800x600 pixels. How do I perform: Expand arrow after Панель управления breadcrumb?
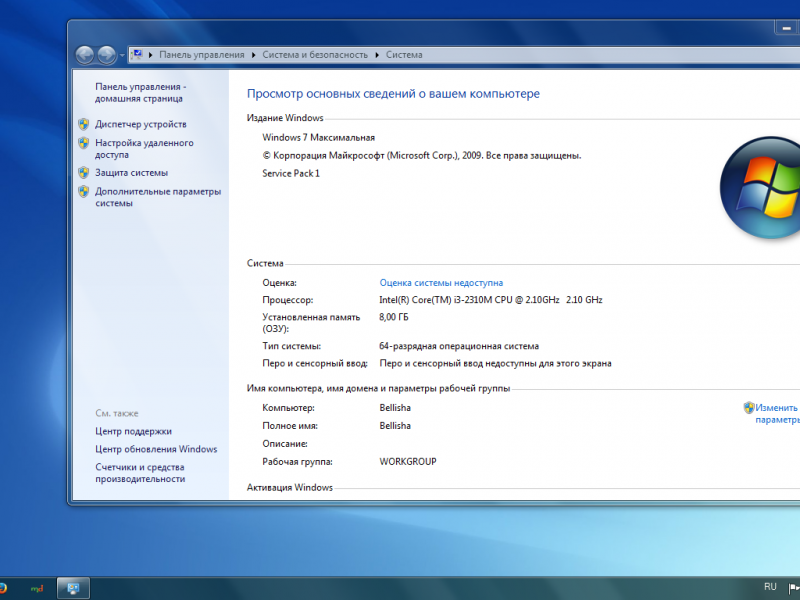click(x=254, y=55)
